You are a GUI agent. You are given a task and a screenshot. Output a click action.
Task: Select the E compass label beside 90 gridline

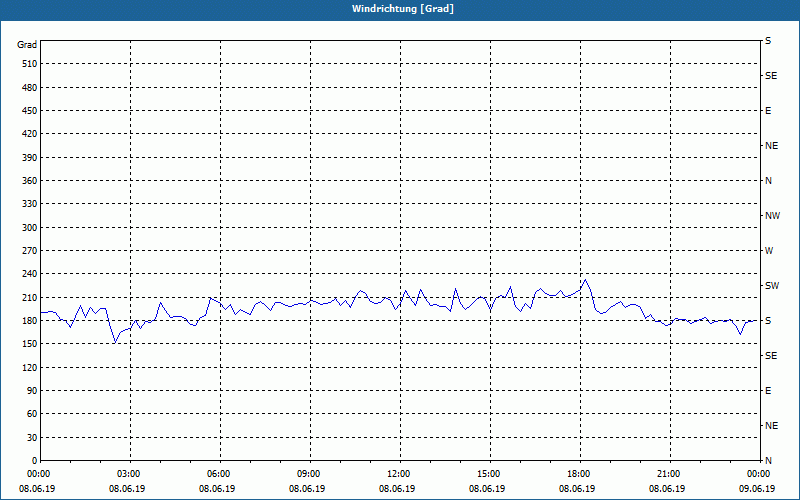pos(768,391)
